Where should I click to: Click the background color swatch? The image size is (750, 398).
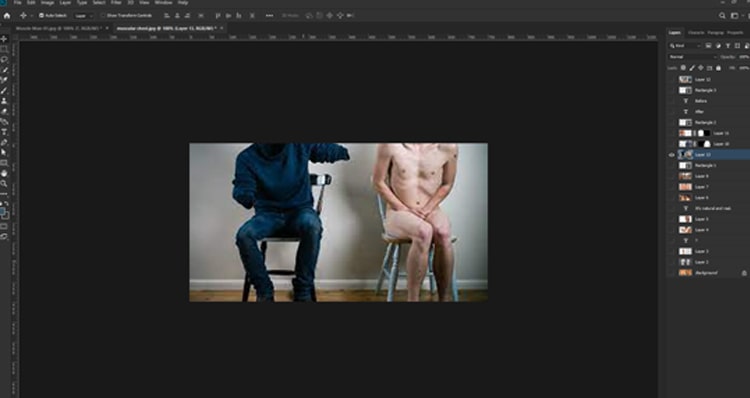tap(6, 216)
